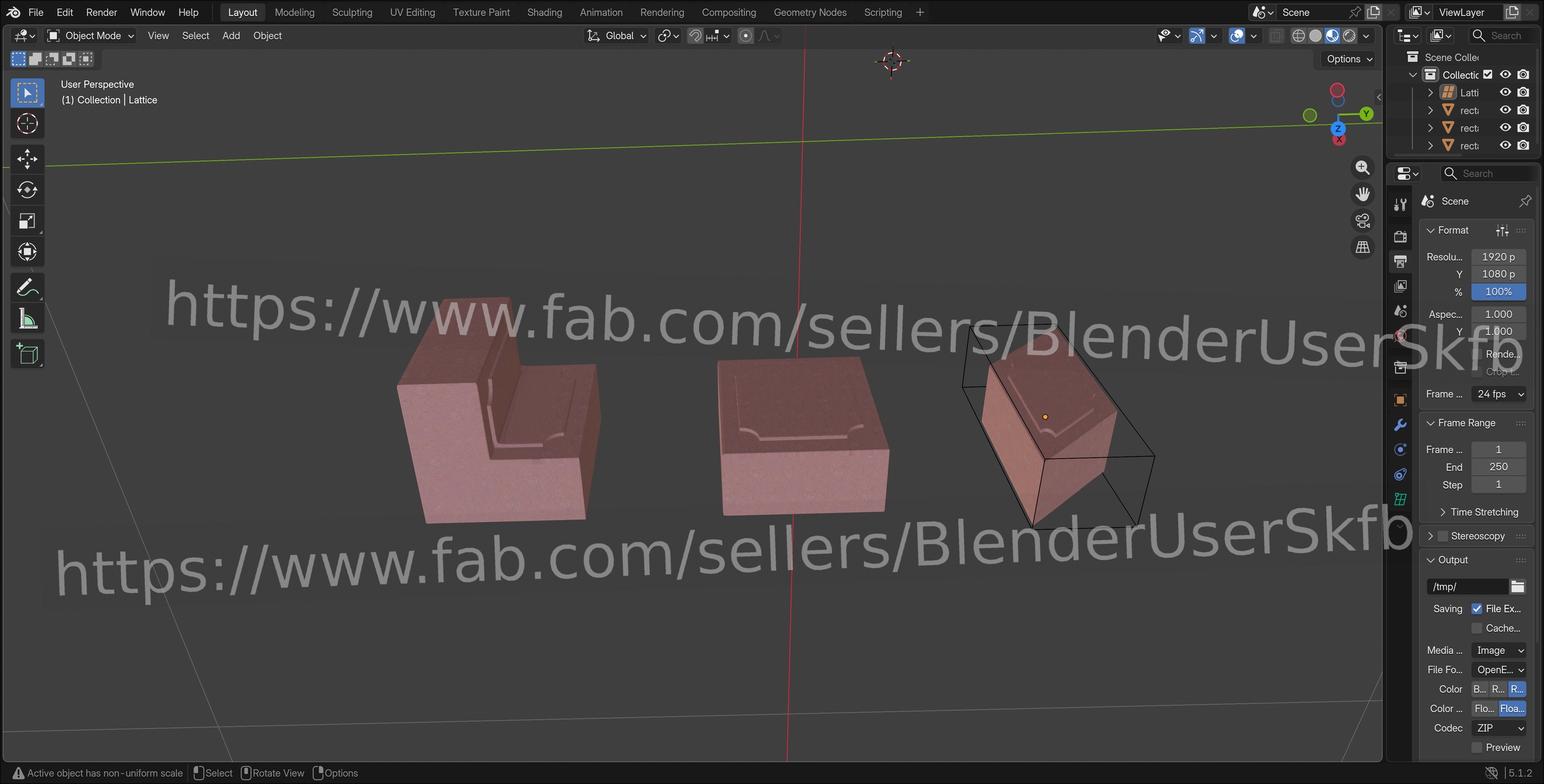The height and width of the screenshot is (784, 1544).
Task: Open the Scene properties tab
Action: pyautogui.click(x=1400, y=311)
